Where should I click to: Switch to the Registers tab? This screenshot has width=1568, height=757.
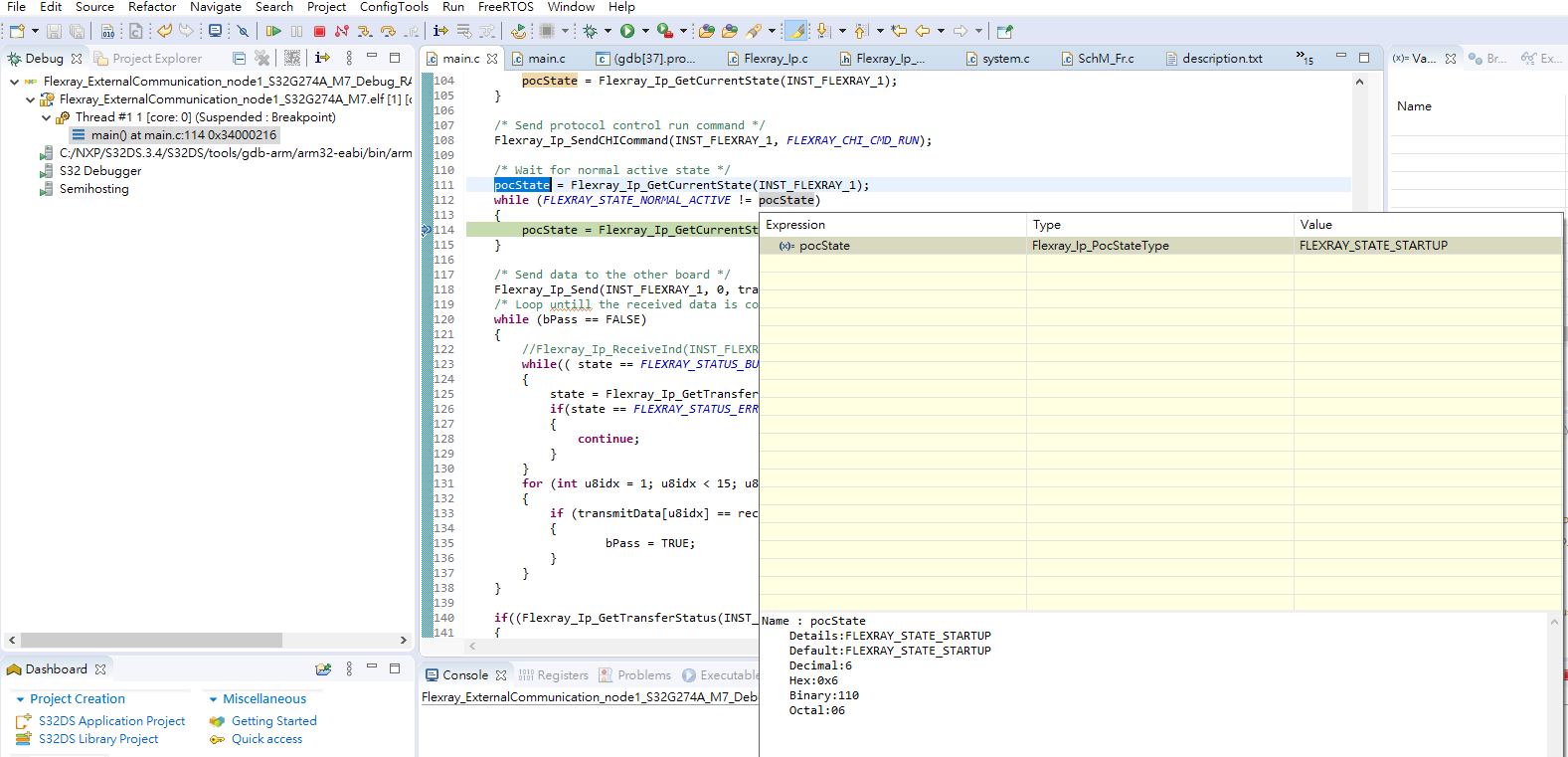point(562,675)
